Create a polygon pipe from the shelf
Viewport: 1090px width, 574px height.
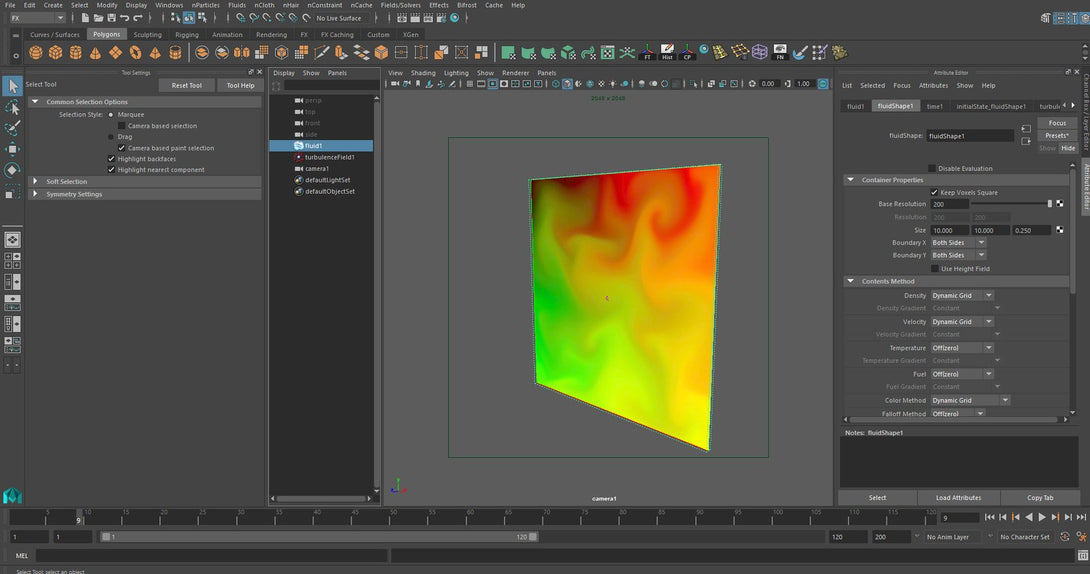pos(175,53)
